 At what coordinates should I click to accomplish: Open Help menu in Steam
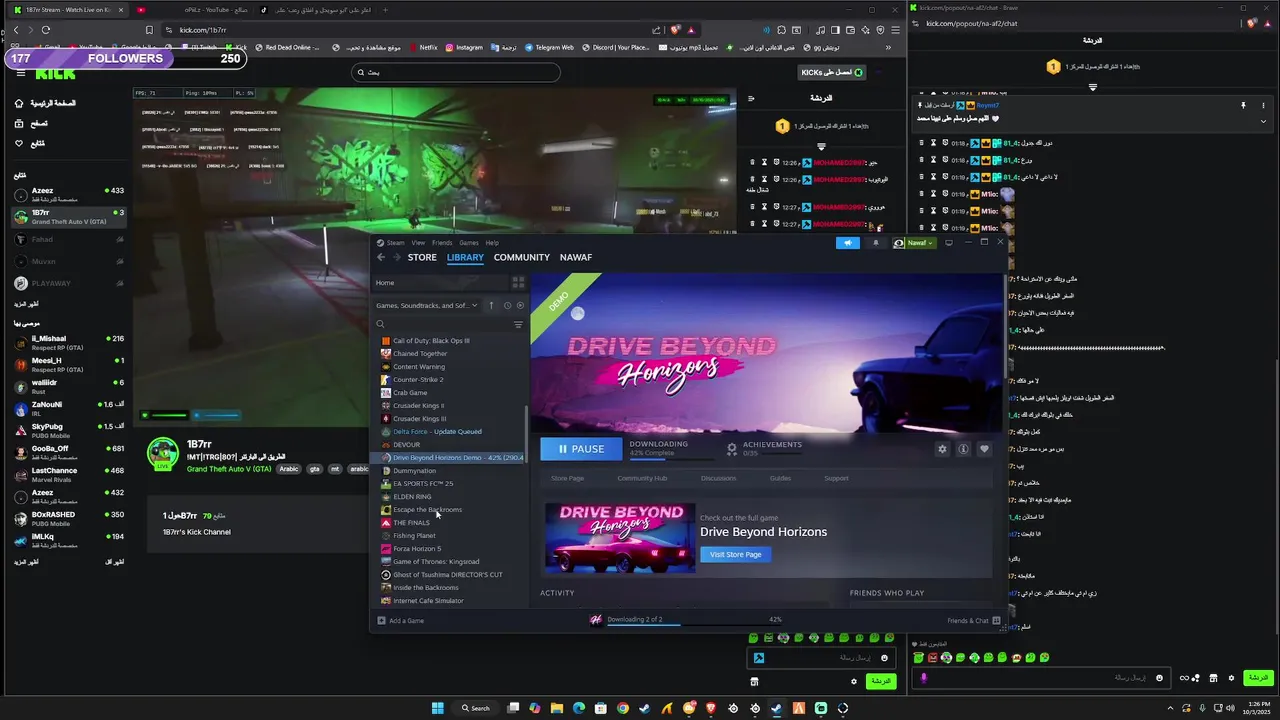point(492,243)
